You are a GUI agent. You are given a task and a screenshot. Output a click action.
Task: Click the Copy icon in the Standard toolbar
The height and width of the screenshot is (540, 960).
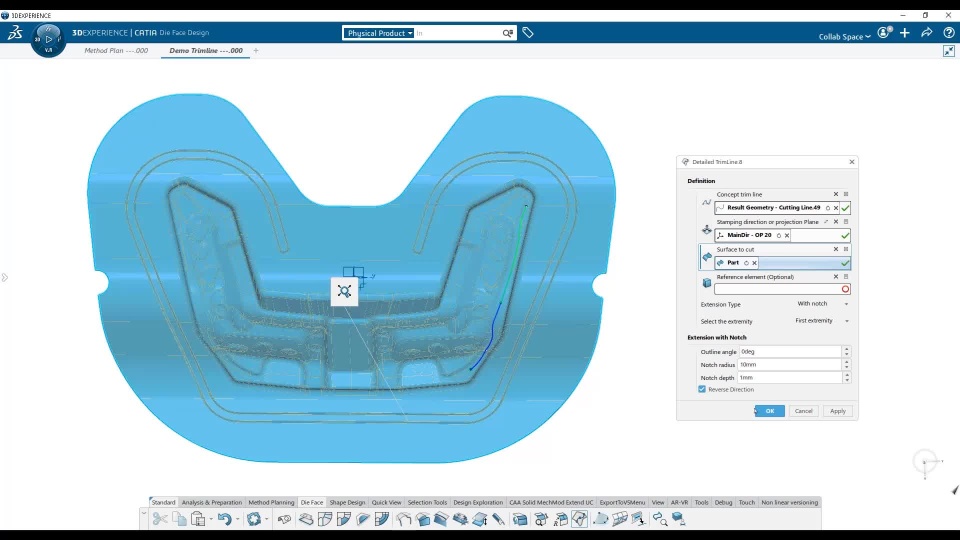click(179, 519)
